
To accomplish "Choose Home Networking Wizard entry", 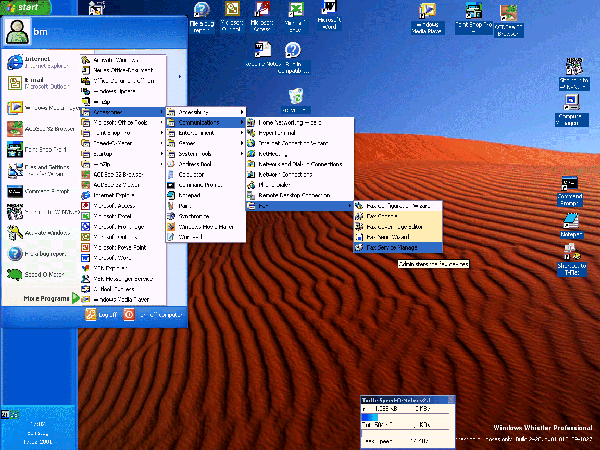I will tap(300, 122).
